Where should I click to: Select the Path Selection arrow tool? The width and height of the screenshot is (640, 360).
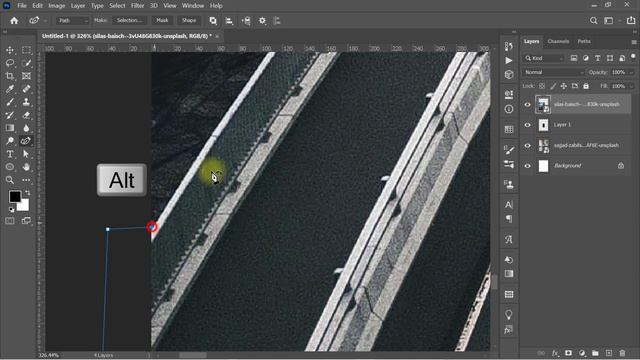[x=26, y=154]
